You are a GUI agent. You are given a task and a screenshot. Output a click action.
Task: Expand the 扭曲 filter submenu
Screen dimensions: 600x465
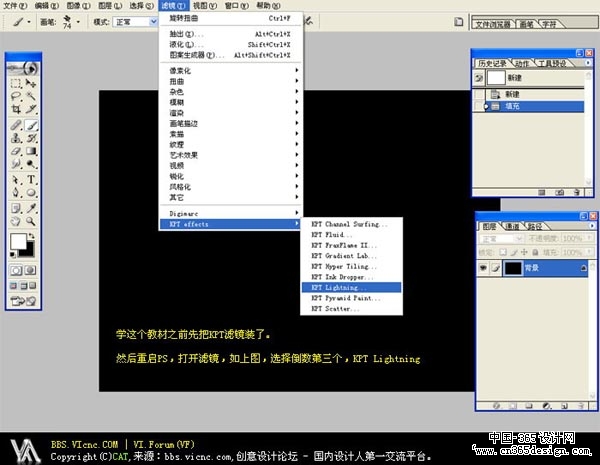coord(230,81)
